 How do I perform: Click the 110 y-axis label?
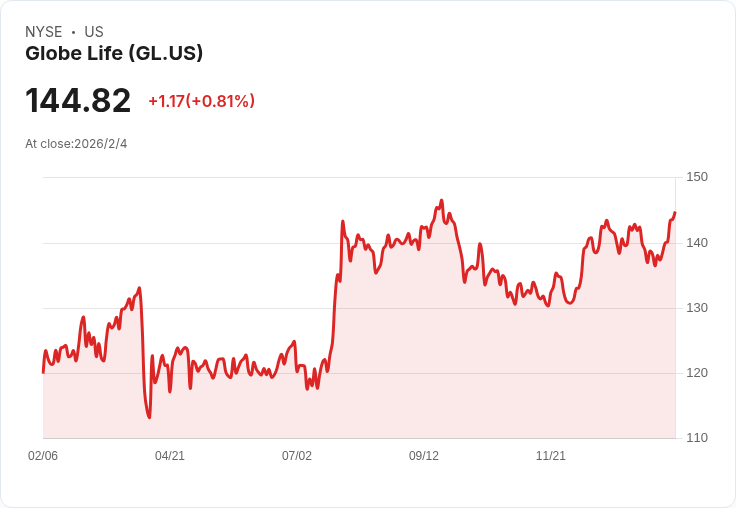coord(697,438)
